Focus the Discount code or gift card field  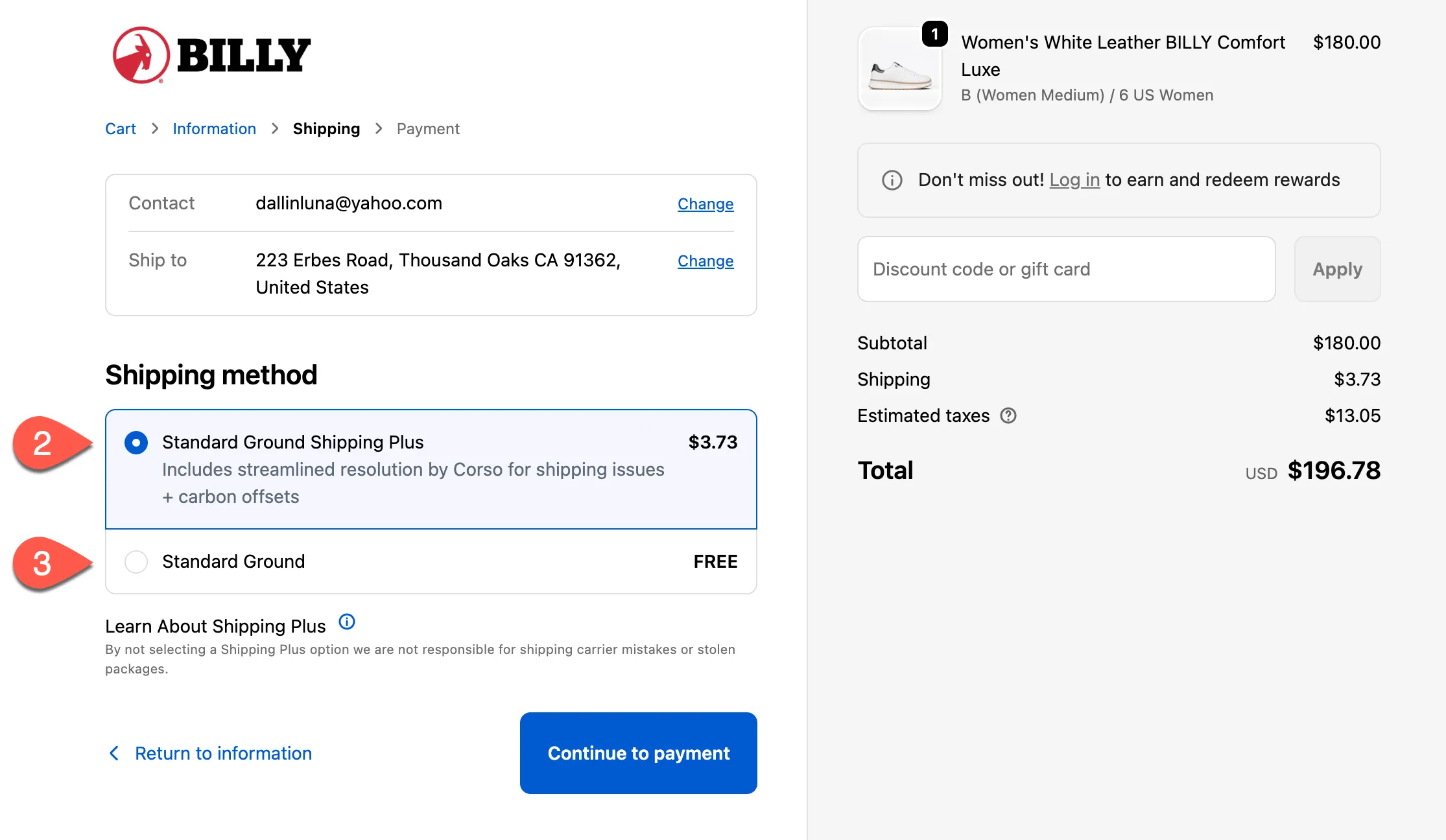tap(1066, 269)
